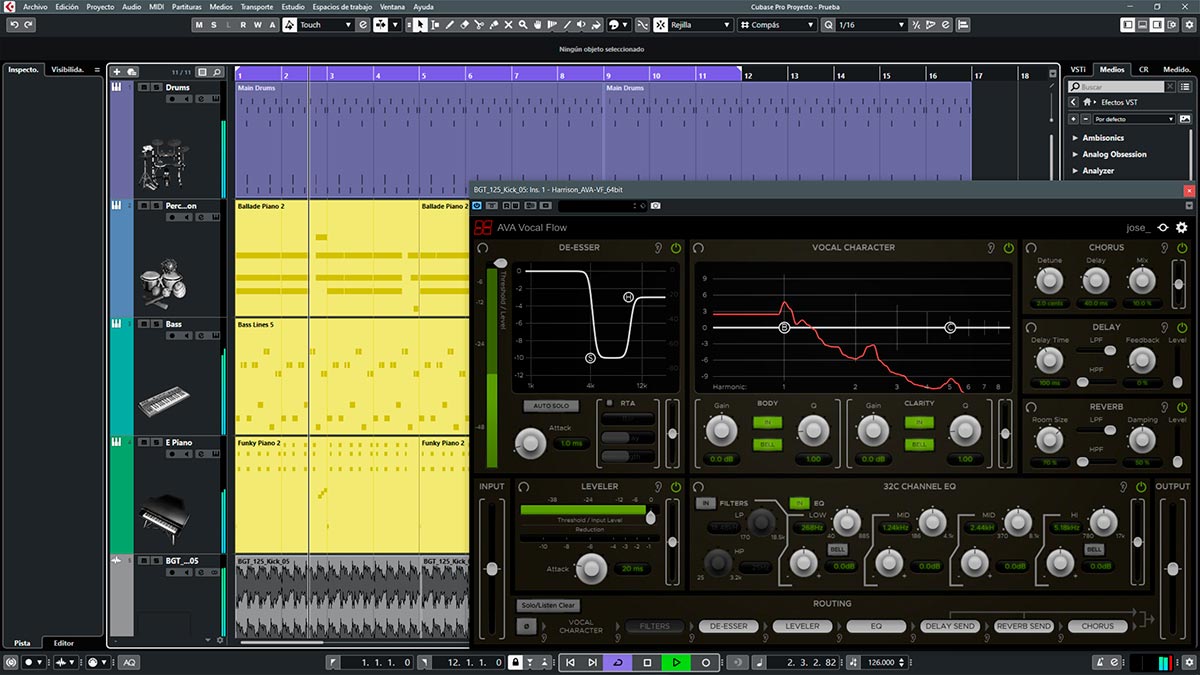Toggle the Clarity IN button
Viewport: 1200px width, 675px height.
click(x=919, y=423)
